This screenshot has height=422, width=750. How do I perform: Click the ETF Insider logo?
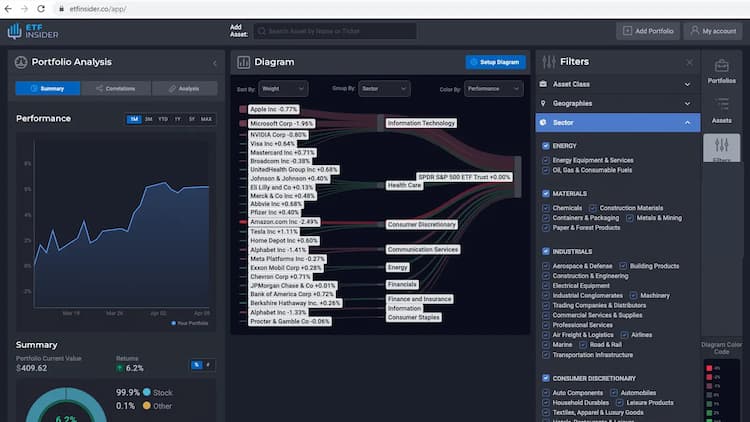33,31
